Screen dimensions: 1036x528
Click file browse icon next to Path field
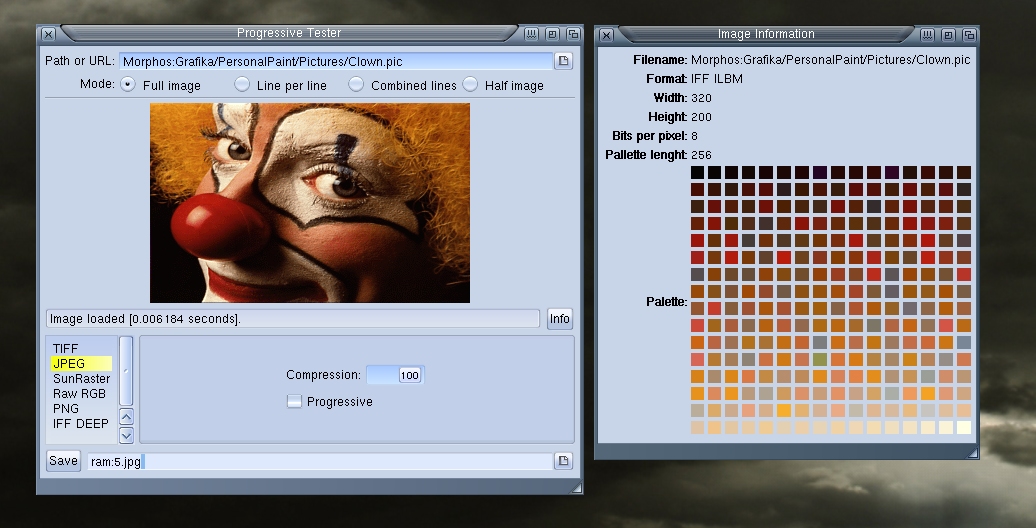(564, 61)
